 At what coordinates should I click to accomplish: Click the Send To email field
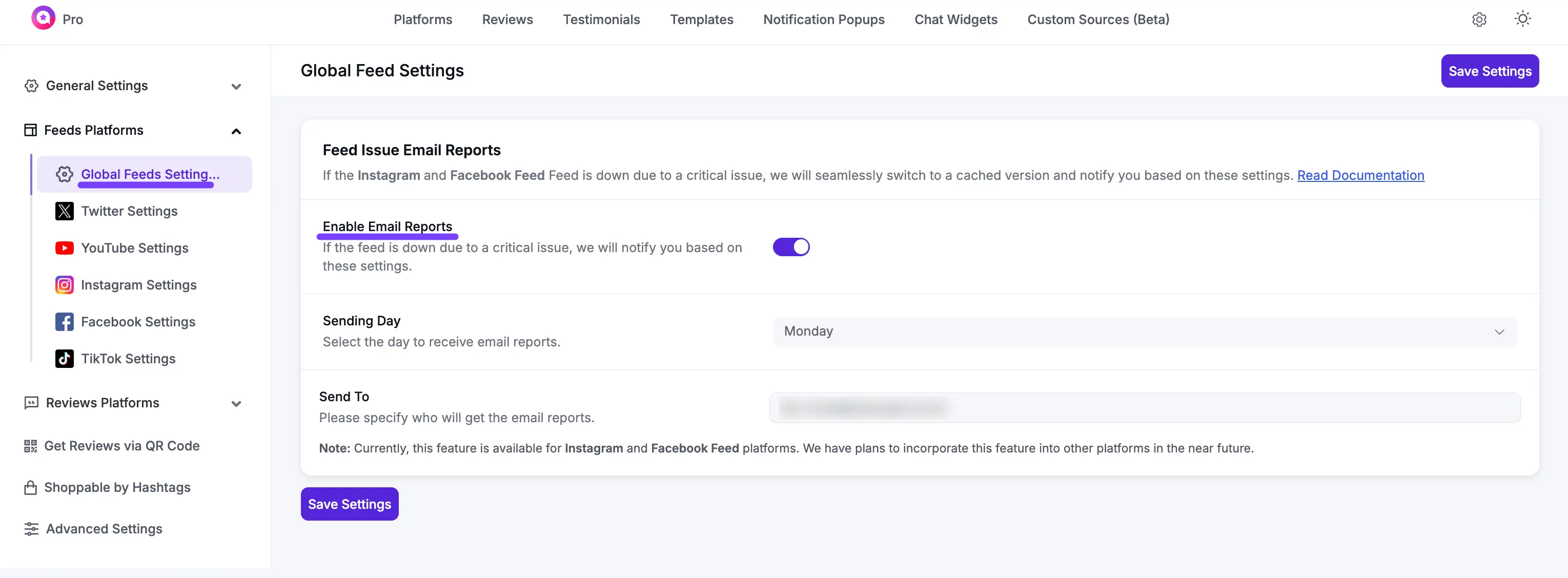coord(1144,408)
